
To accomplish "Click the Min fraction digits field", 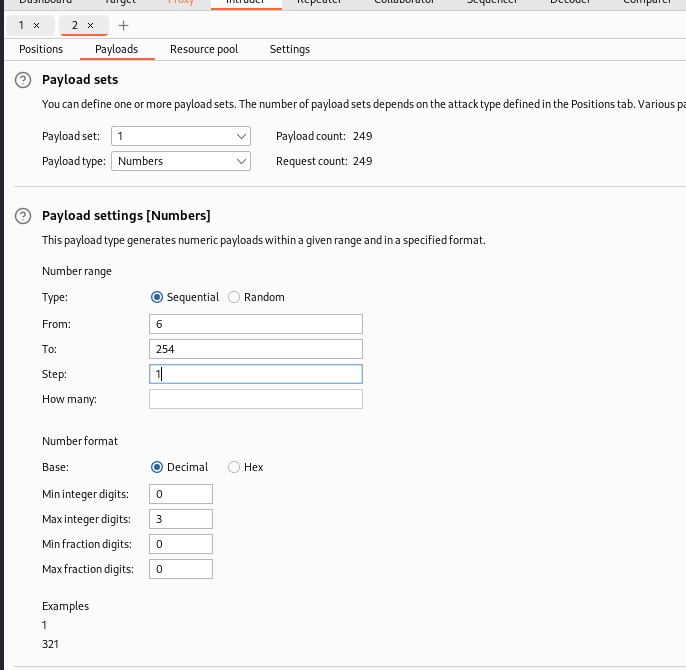I will [180, 544].
